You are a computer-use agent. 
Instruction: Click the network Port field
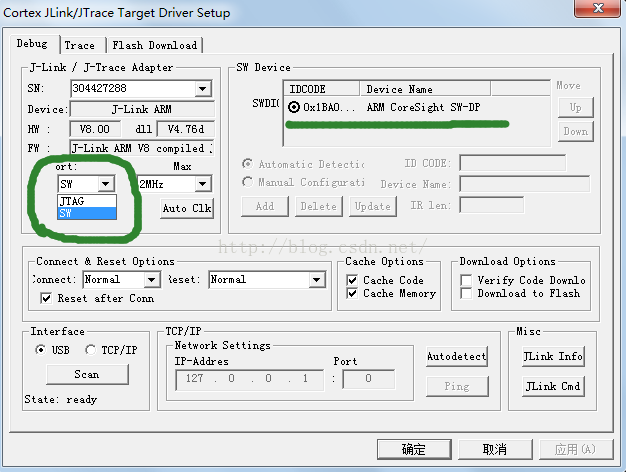click(x=368, y=379)
